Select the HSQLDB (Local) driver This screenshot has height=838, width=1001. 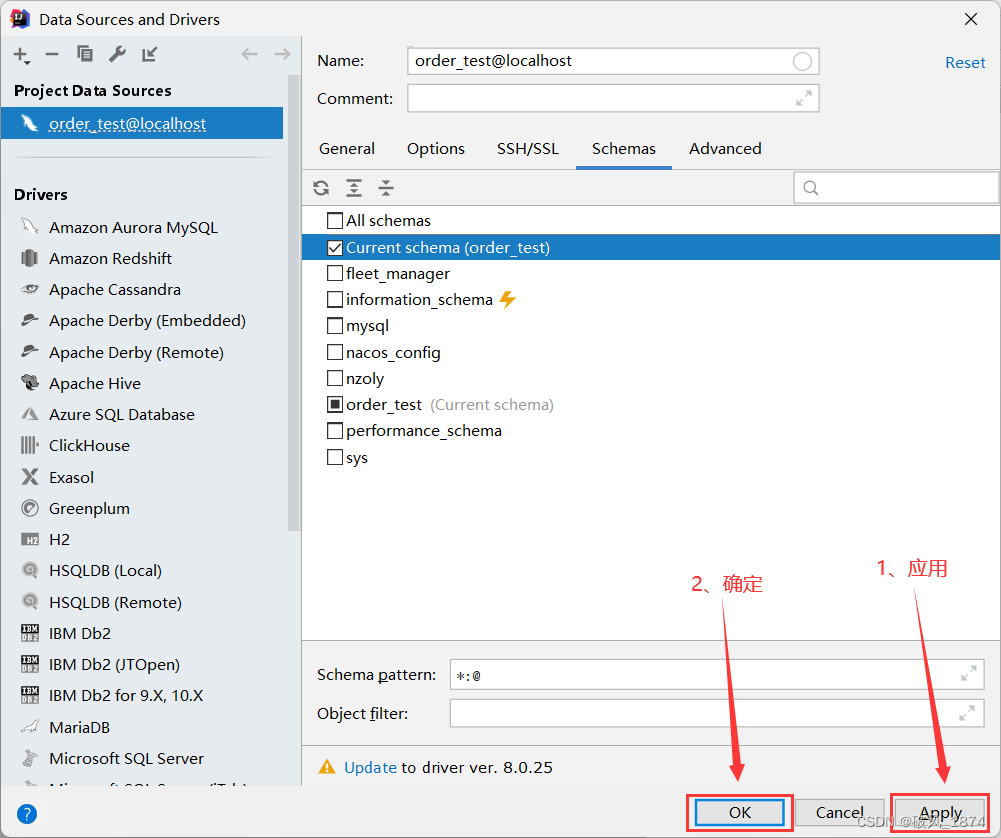click(105, 571)
